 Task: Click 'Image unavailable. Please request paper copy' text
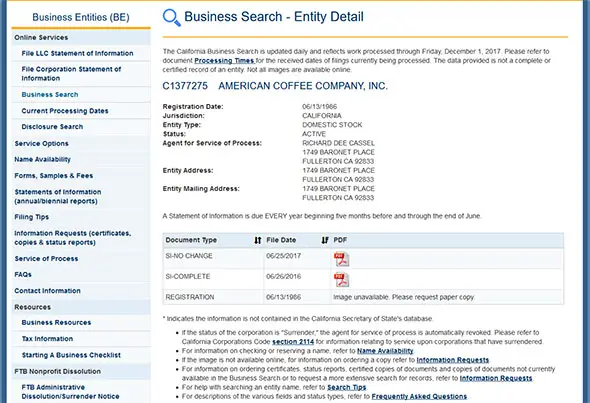[x=404, y=297]
